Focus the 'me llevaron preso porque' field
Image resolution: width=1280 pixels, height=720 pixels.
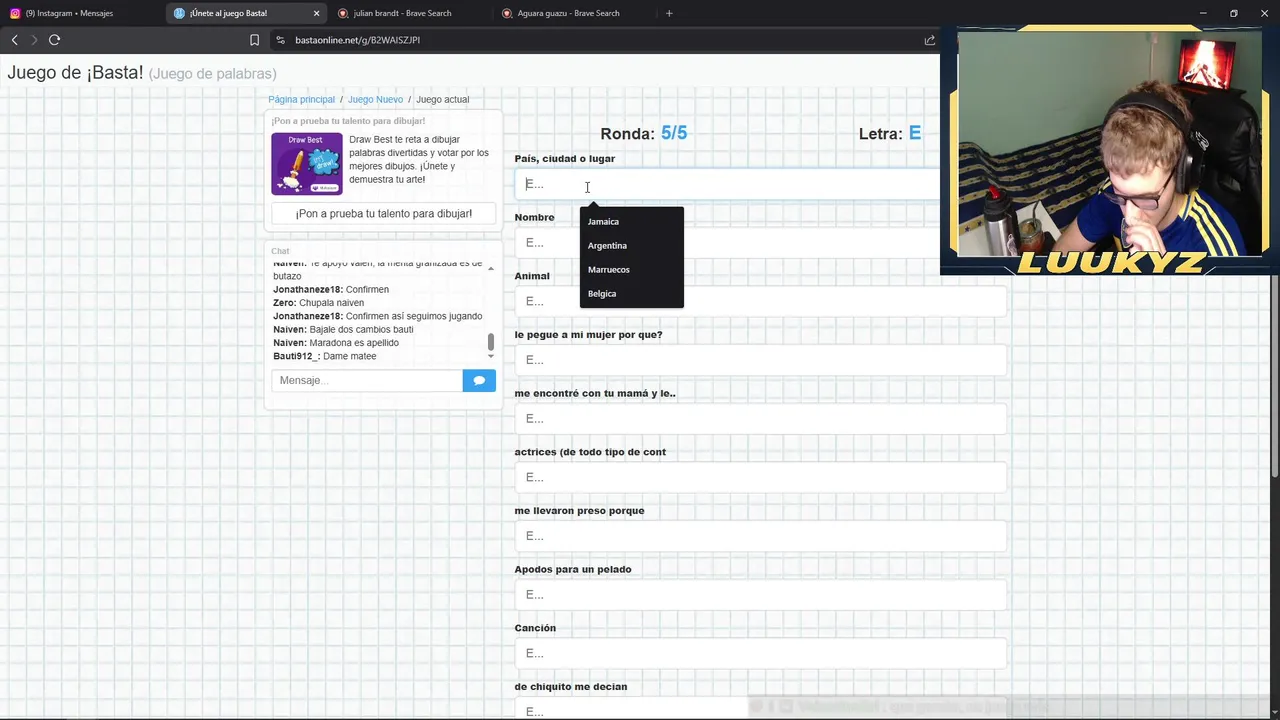click(760, 536)
